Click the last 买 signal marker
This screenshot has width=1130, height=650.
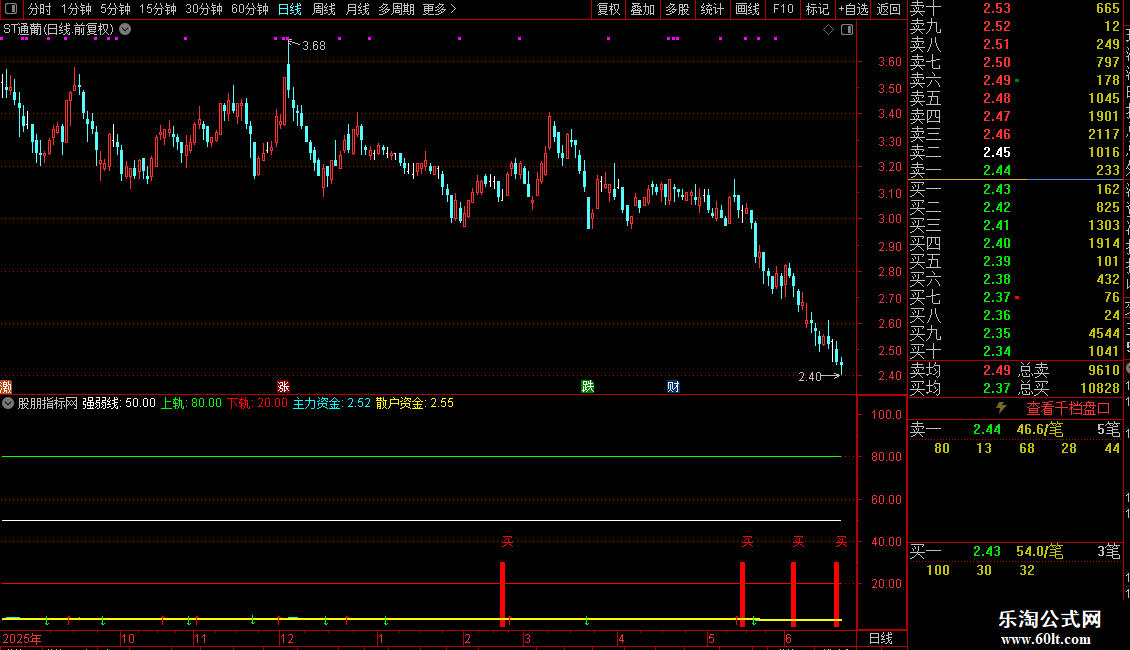(x=841, y=541)
